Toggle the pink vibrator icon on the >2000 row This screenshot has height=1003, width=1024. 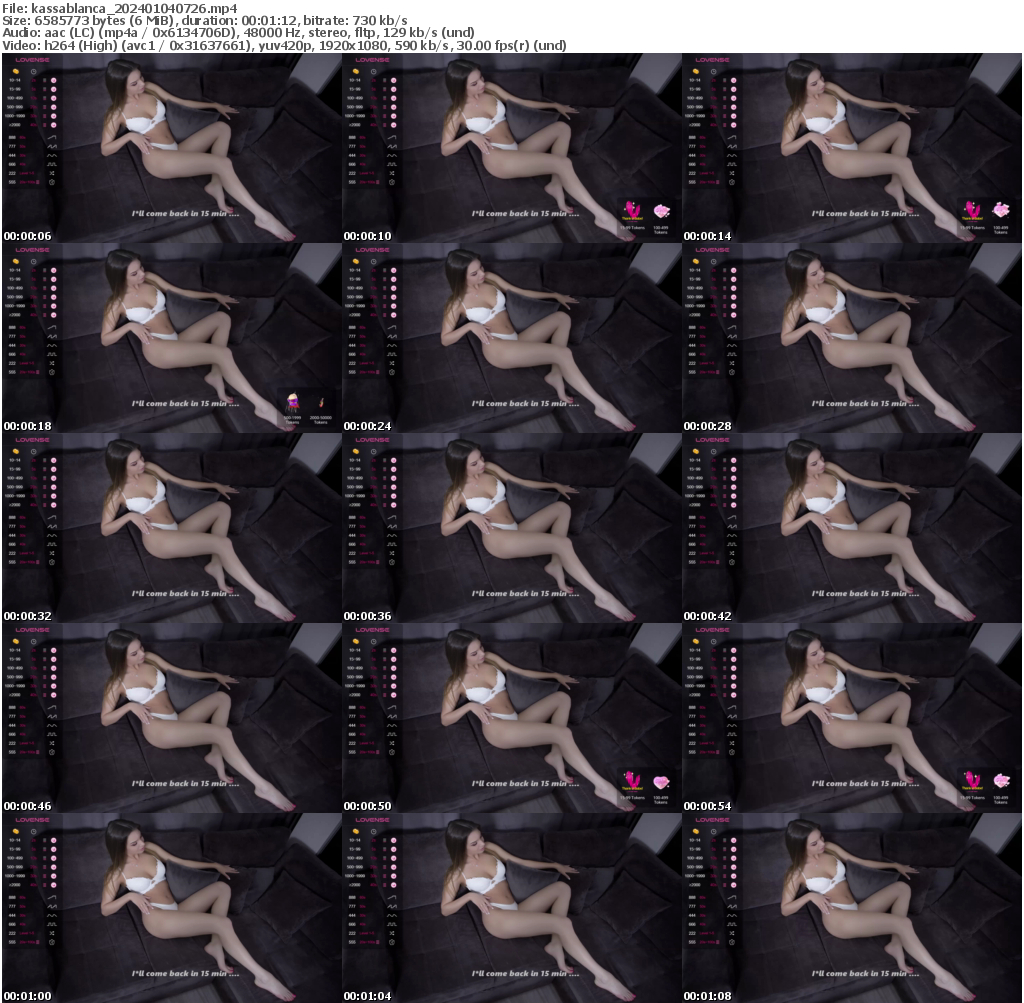pyautogui.click(x=54, y=124)
